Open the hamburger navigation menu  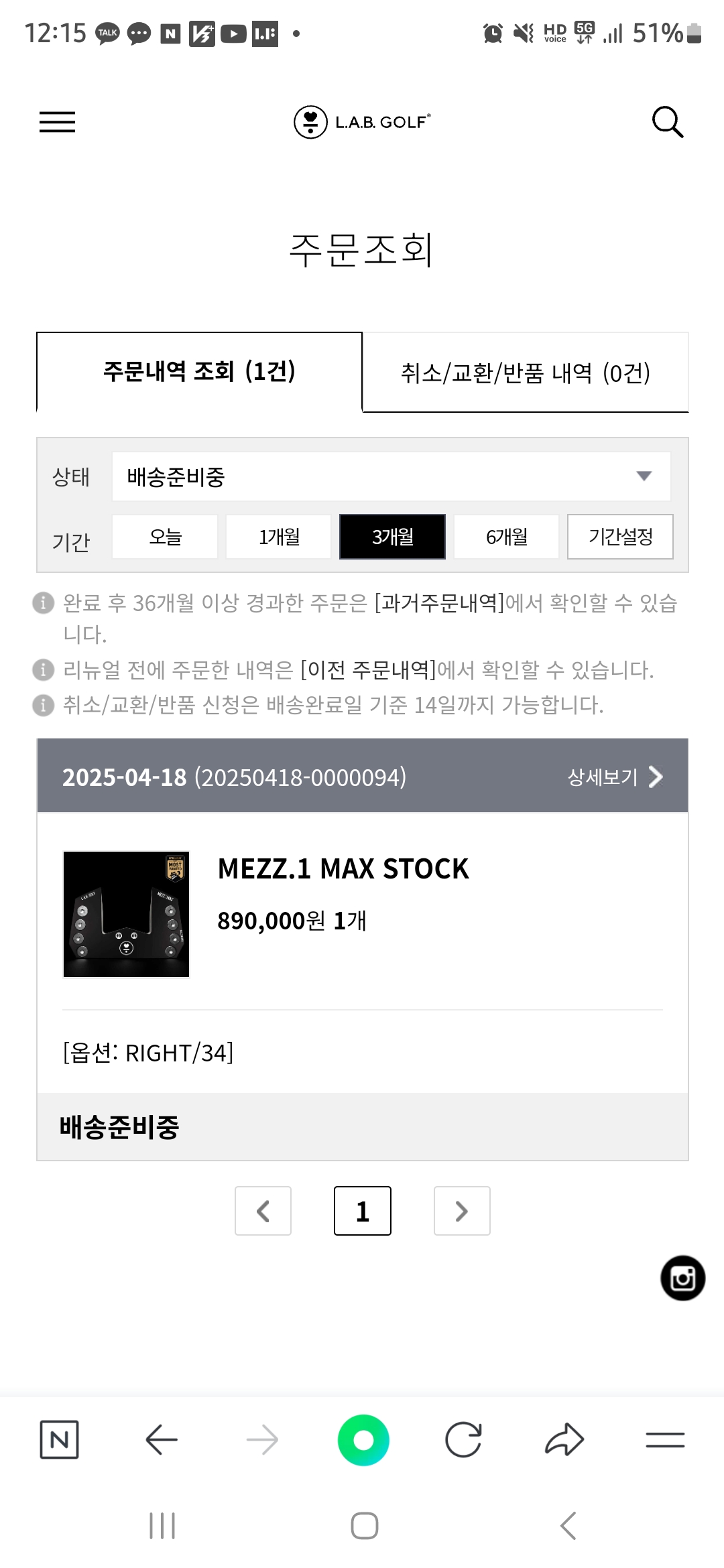[x=57, y=122]
